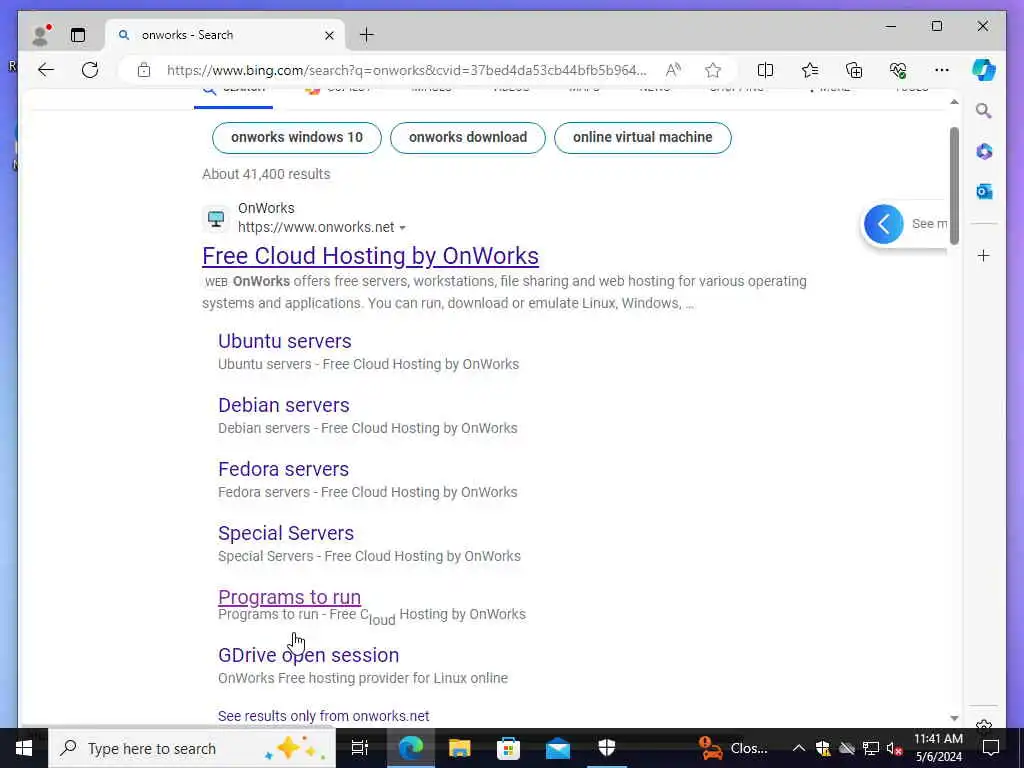Open Outlook sidebar icon
The width and height of the screenshot is (1024, 768).
(984, 191)
